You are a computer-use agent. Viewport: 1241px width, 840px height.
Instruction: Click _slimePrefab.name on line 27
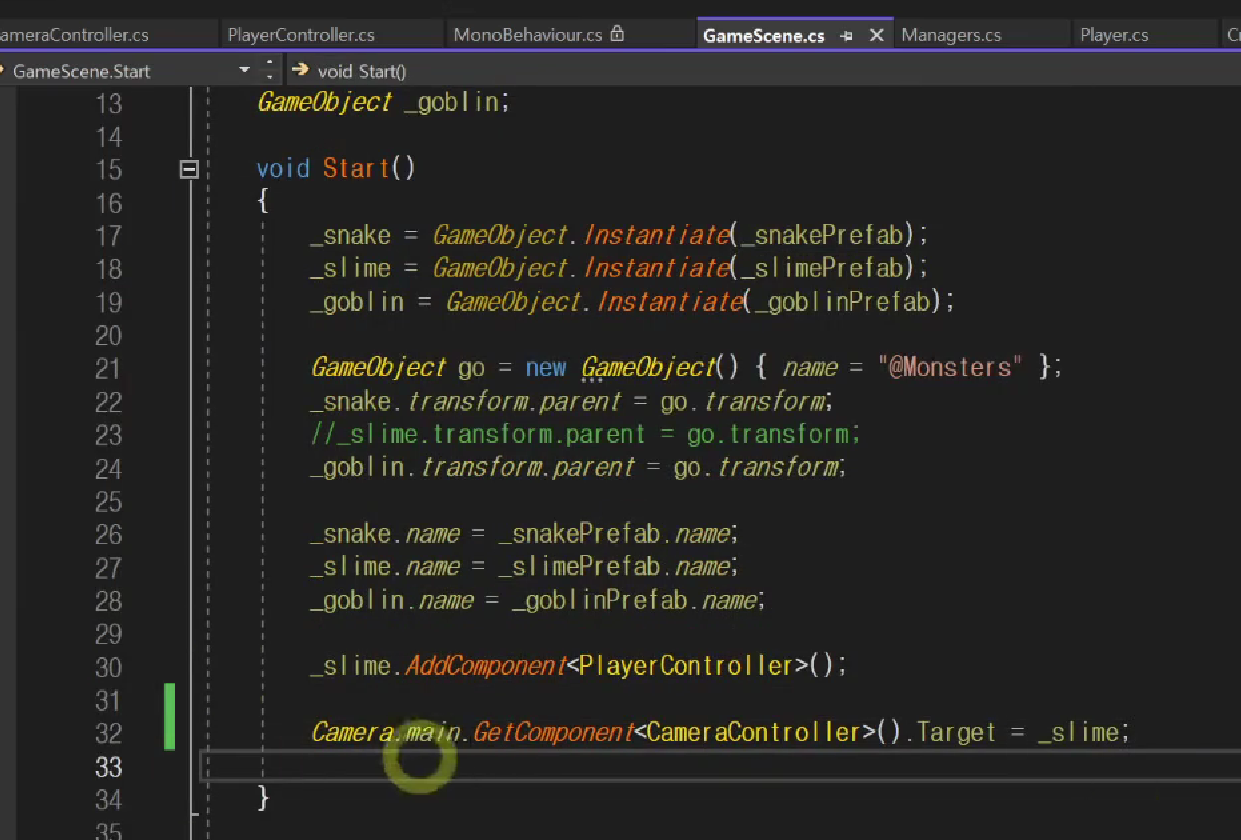(x=614, y=566)
